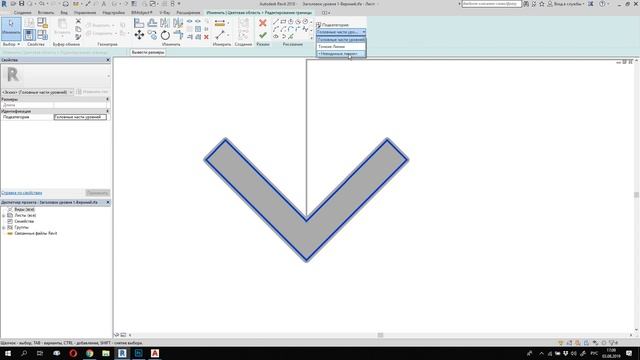640x360 pixels.
Task: Open Chrome browser from the taskbar
Action: (89, 353)
